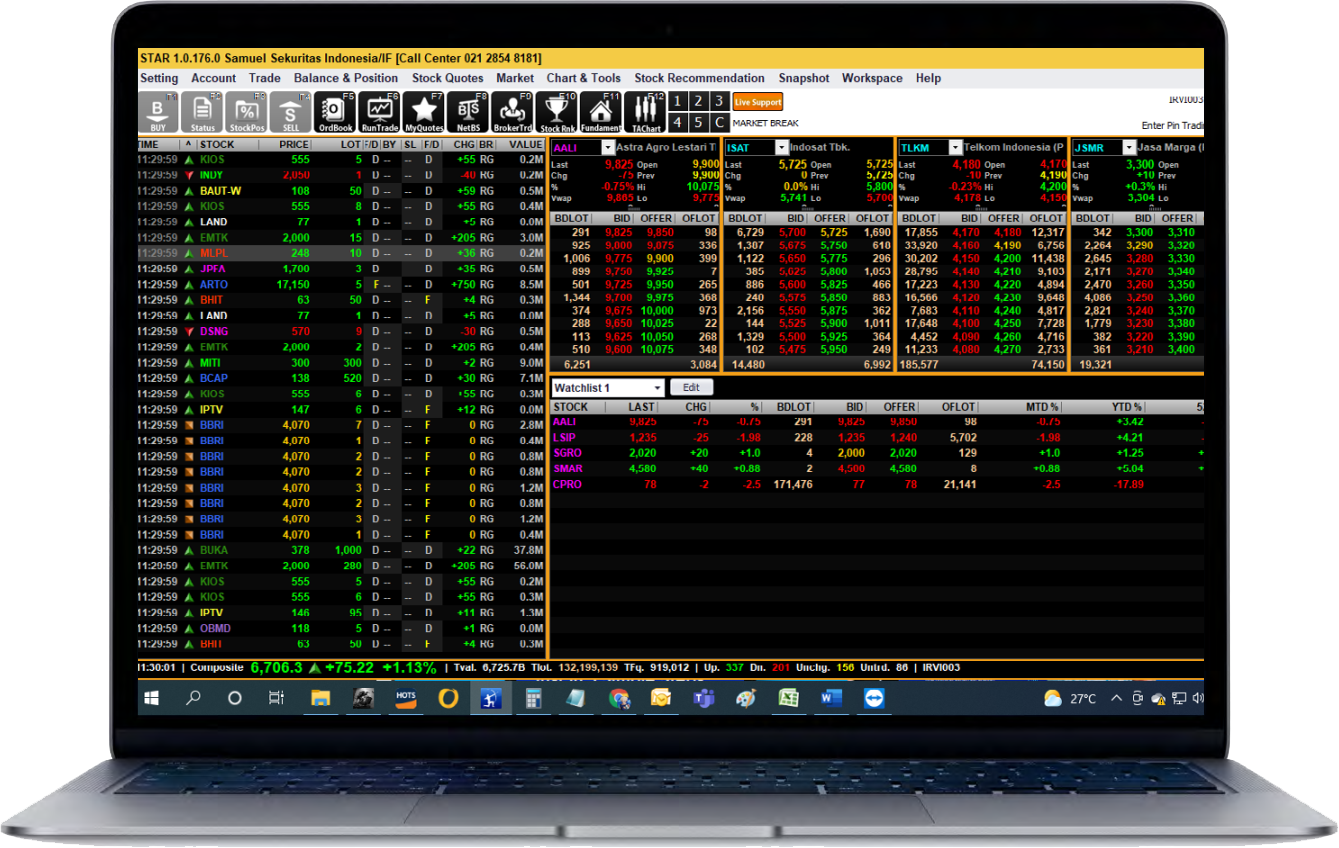This screenshot has width=1339, height=848.
Task: Switch to workspace 4 button
Action: pyautogui.click(x=677, y=123)
